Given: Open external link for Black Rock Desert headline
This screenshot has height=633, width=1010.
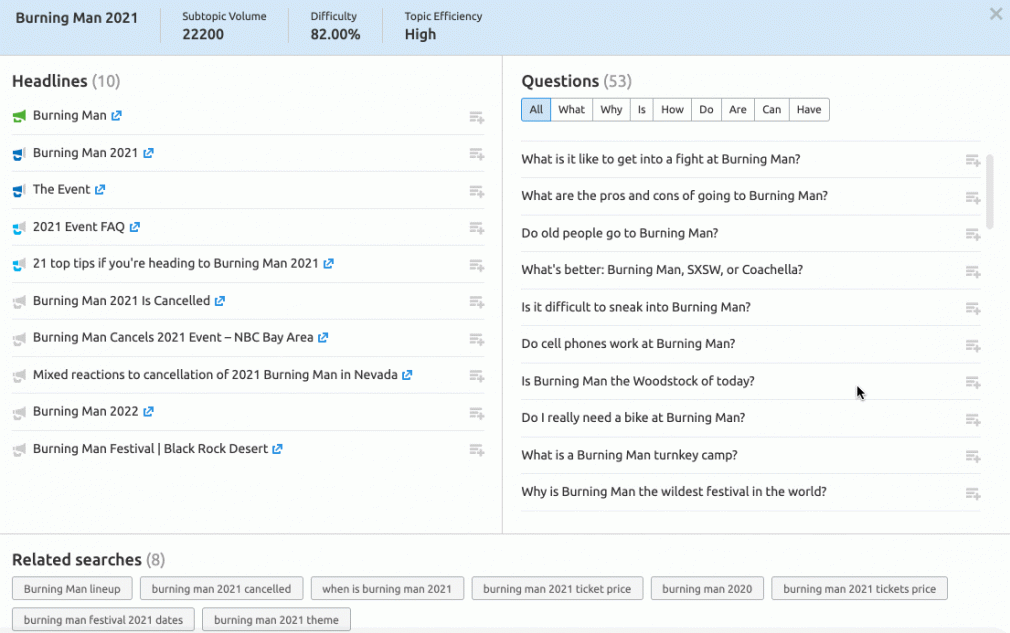Looking at the screenshot, I should 277,449.
